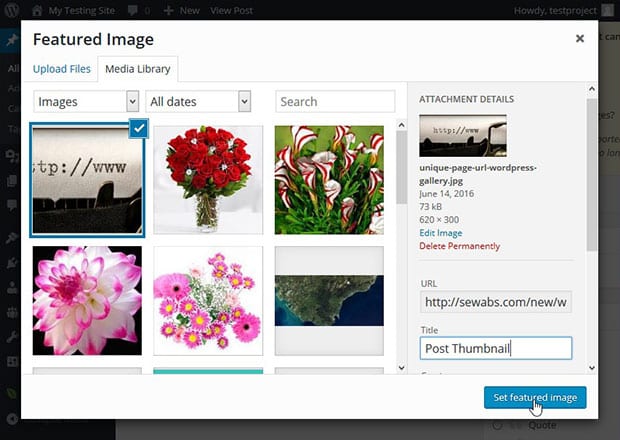Select the red roses bouquet thumbnail

tap(208, 180)
